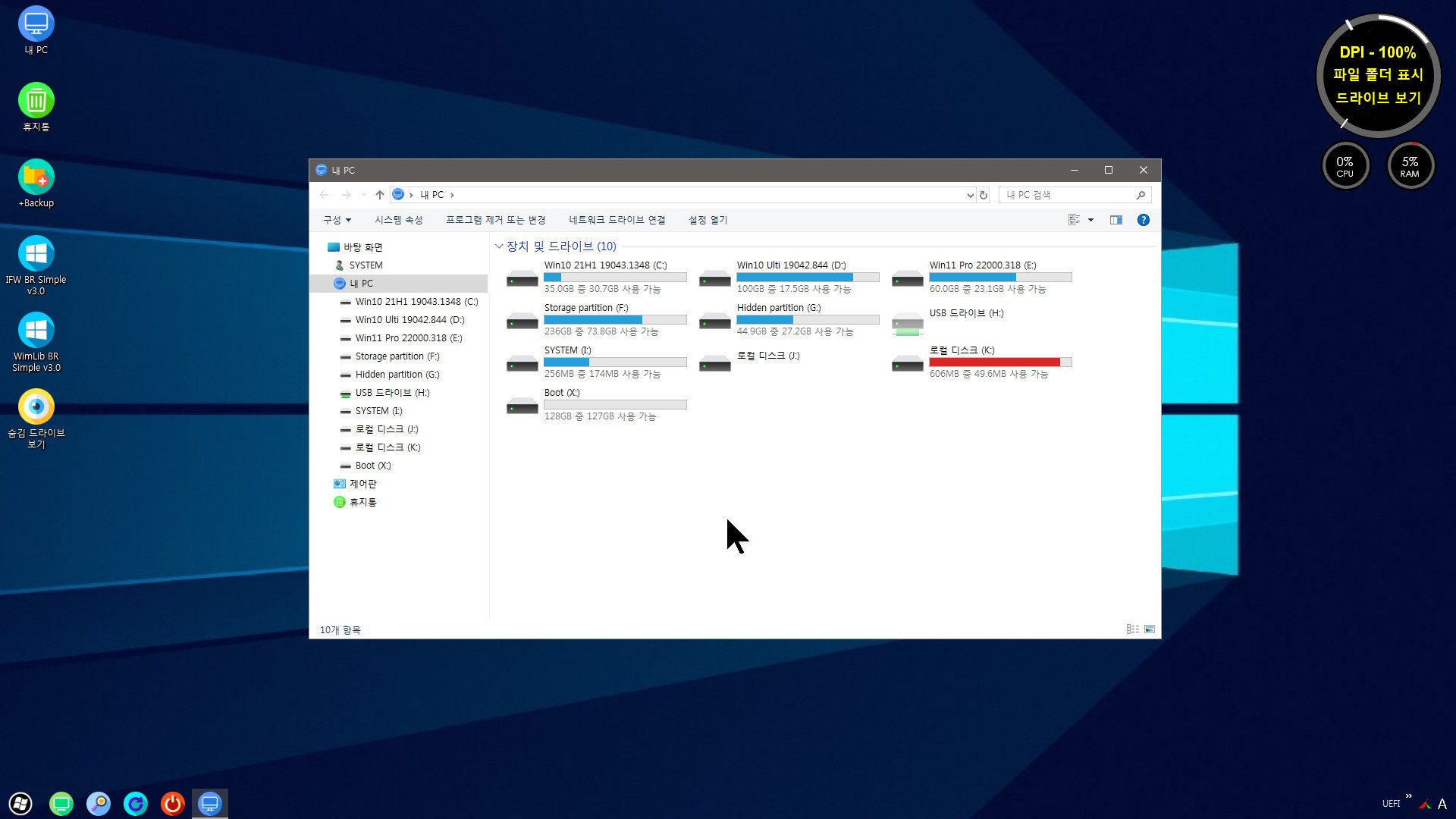The width and height of the screenshot is (1456, 819).
Task: Click DPI - 100% on the gadget
Action: pos(1378,52)
